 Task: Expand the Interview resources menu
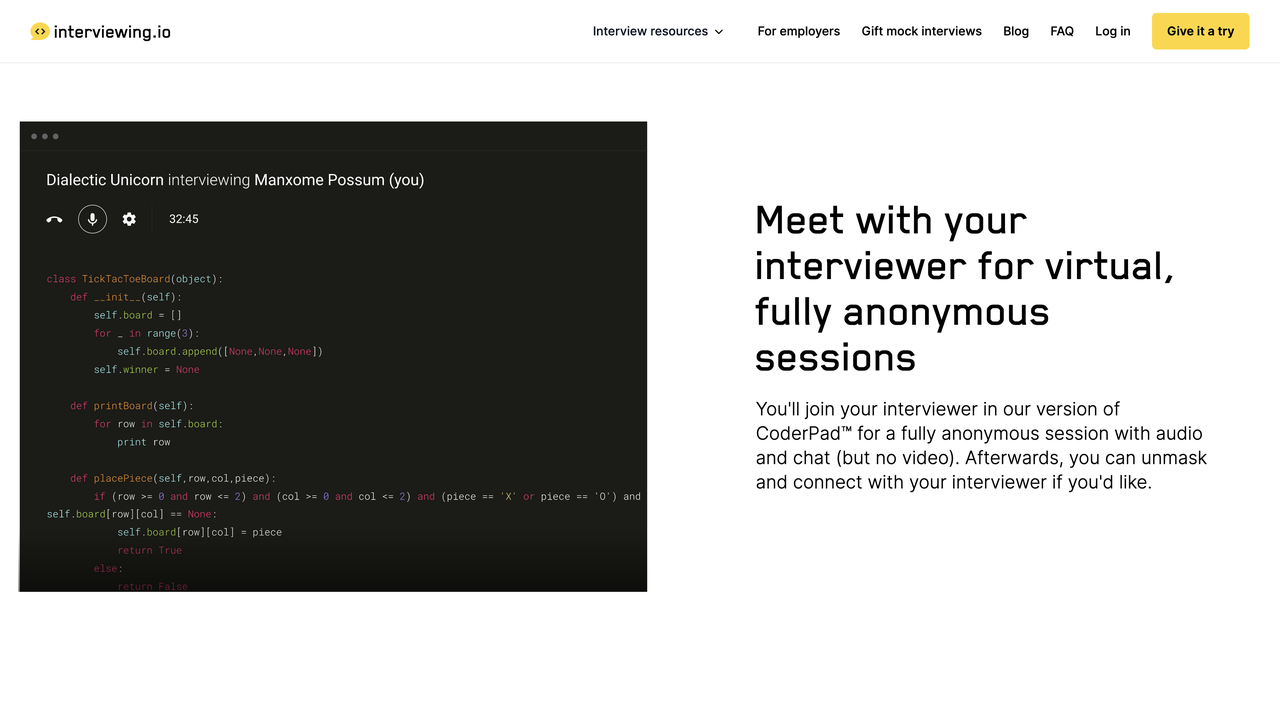coord(650,31)
